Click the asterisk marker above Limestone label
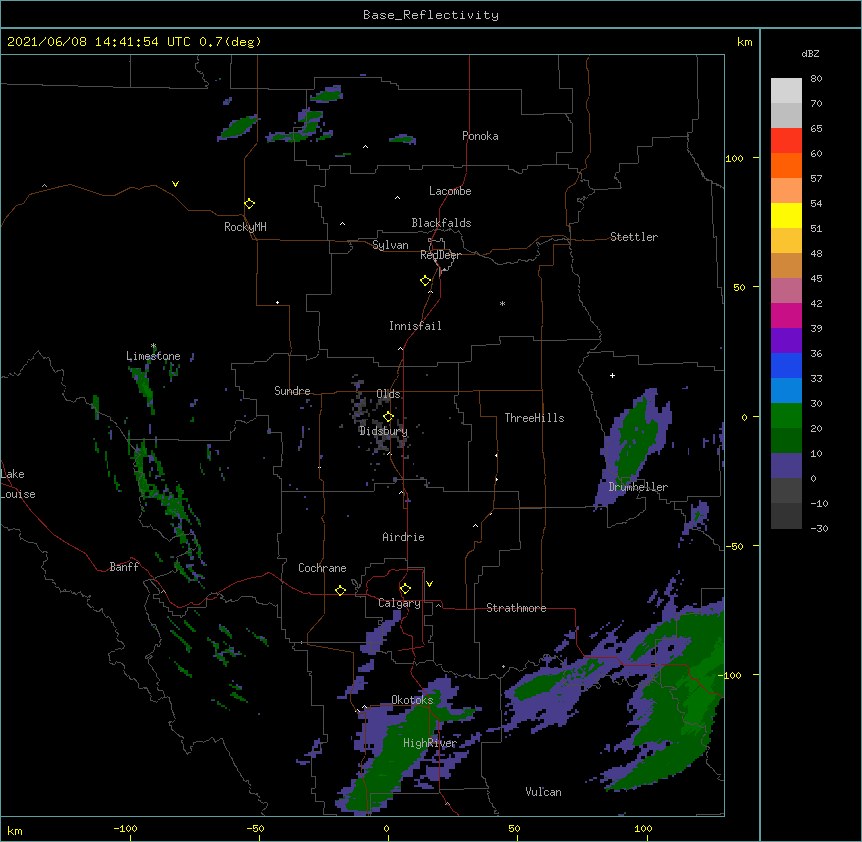Screen dimensions: 862x842 (x=153, y=346)
